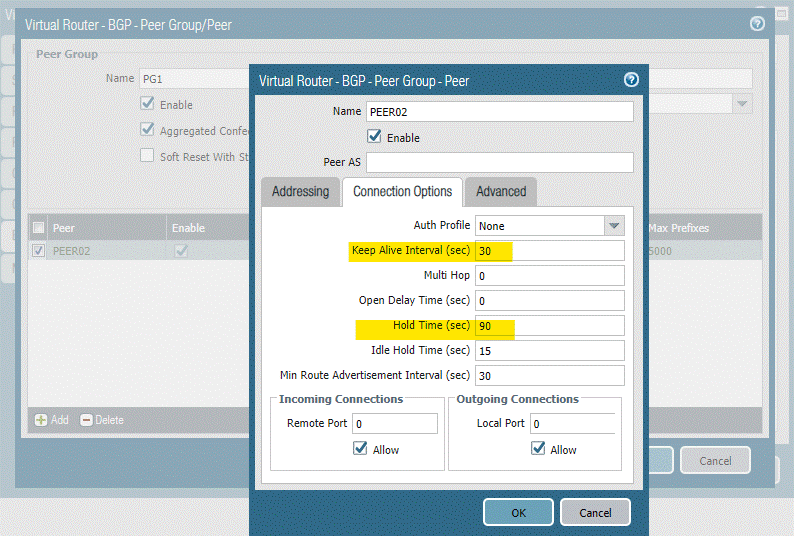The width and height of the screenshot is (794, 536).
Task: Click Cancel in the Peer dialog
Action: [596, 512]
